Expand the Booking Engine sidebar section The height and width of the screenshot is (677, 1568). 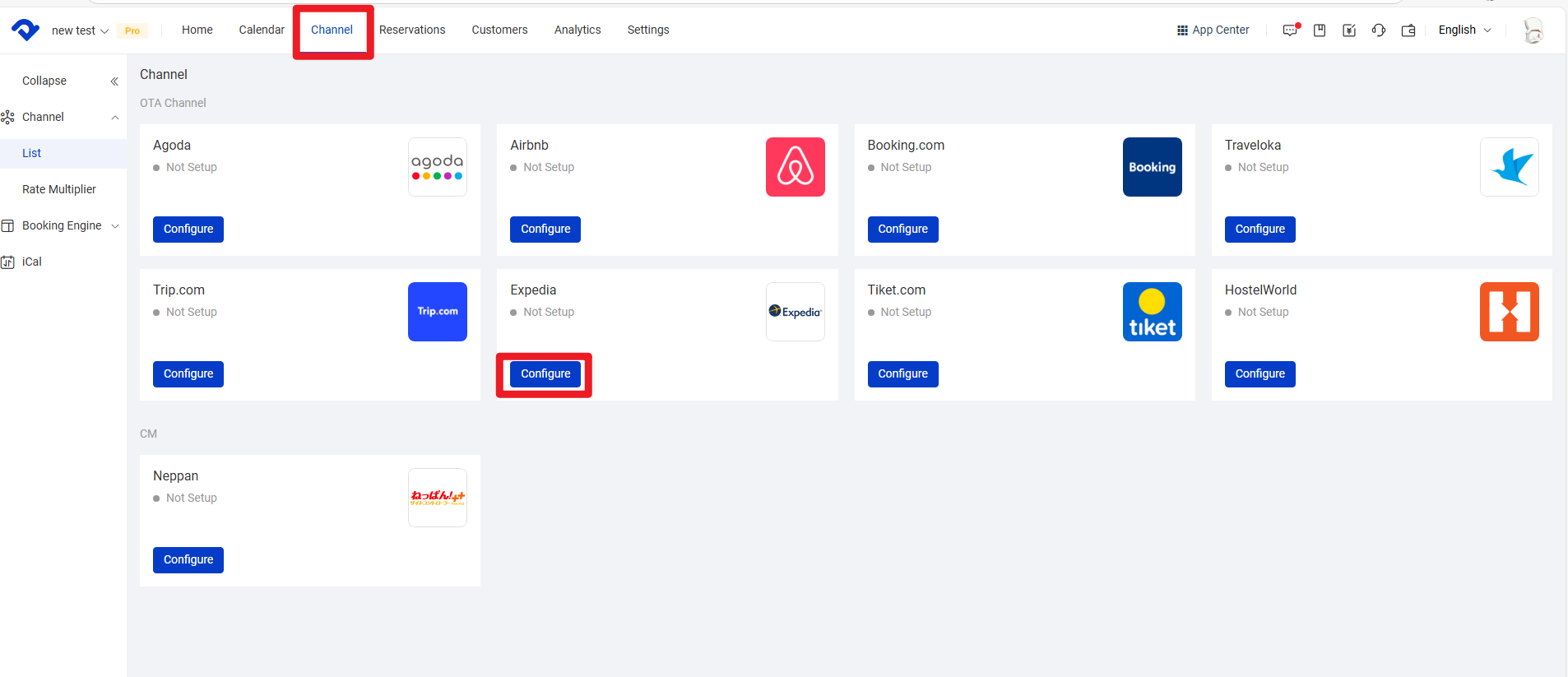tap(63, 225)
